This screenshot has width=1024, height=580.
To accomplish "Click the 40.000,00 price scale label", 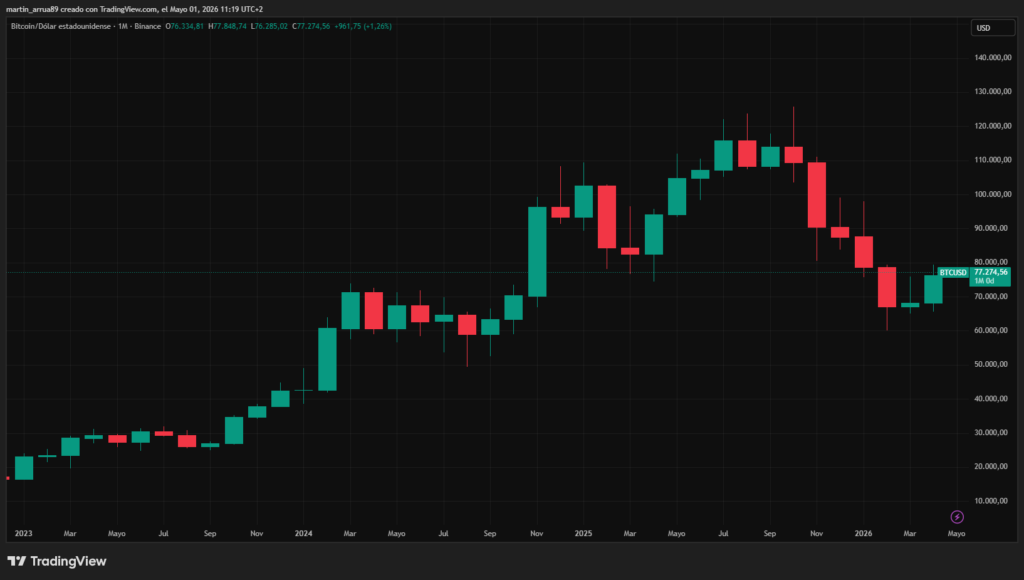I will pos(991,398).
